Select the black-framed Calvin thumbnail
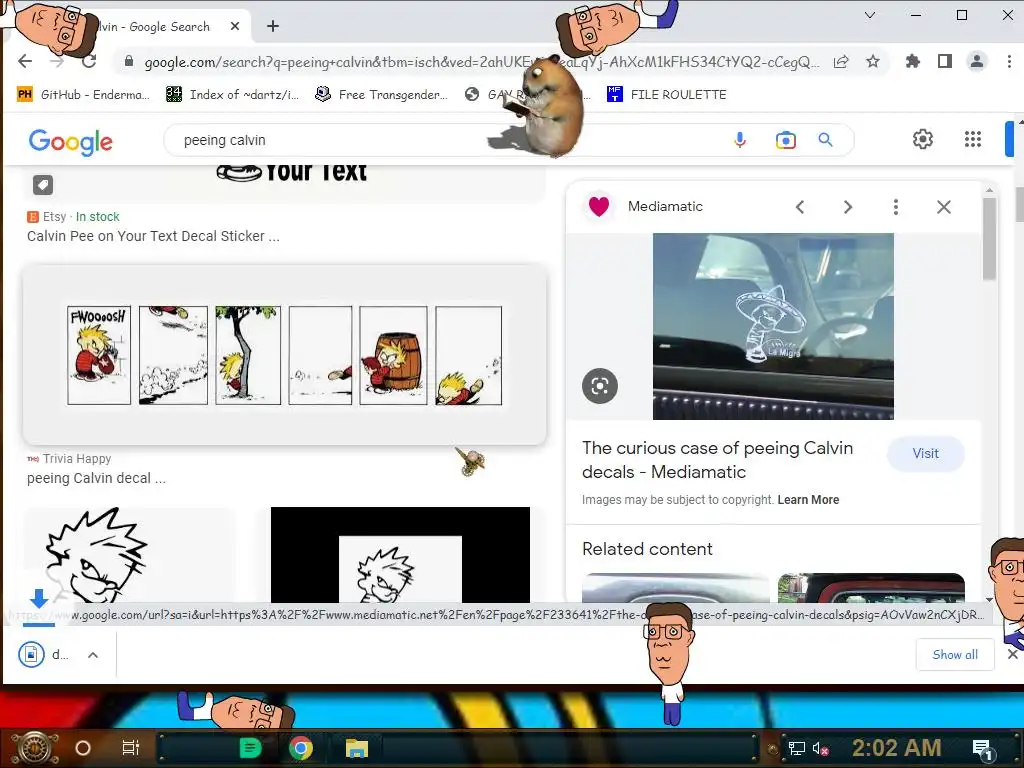The height and width of the screenshot is (768, 1024). pyautogui.click(x=400, y=555)
